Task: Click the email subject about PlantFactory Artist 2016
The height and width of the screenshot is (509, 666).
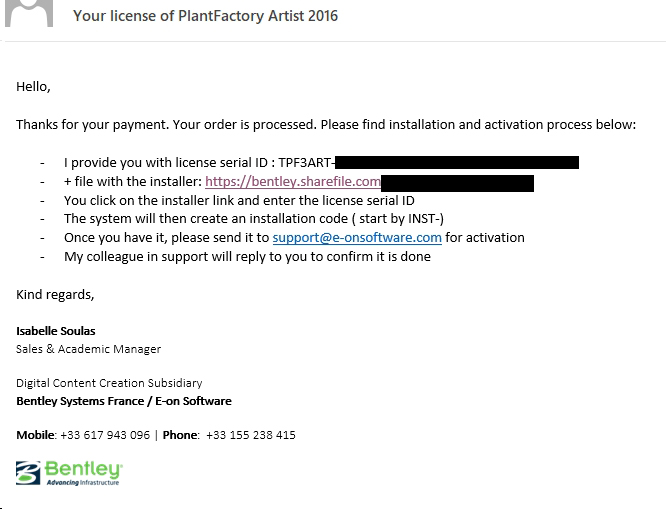Action: [205, 15]
